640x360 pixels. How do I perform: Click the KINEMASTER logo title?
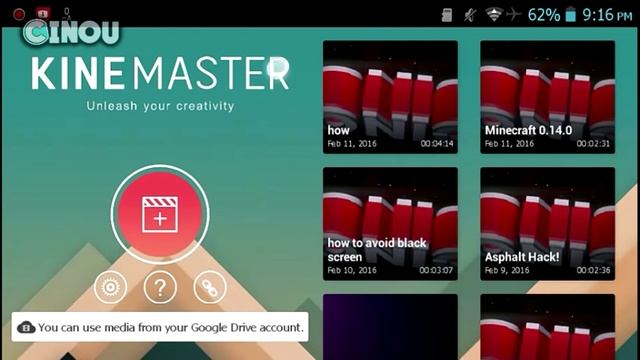[x=160, y=73]
